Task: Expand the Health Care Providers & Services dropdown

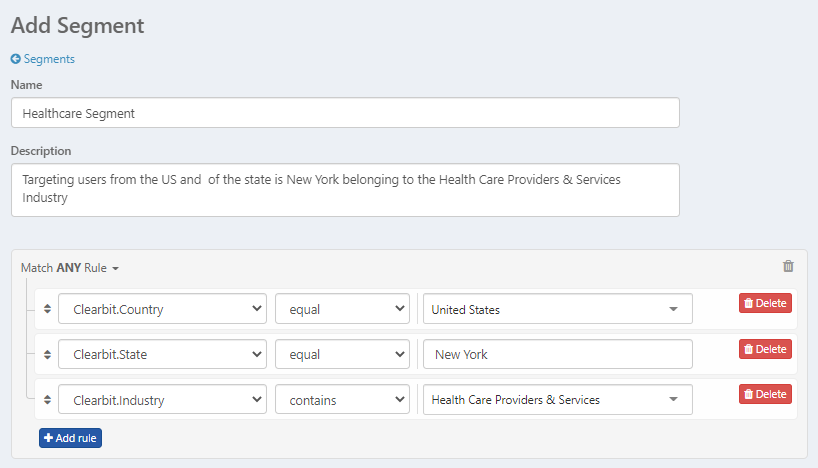Action: click(556, 400)
